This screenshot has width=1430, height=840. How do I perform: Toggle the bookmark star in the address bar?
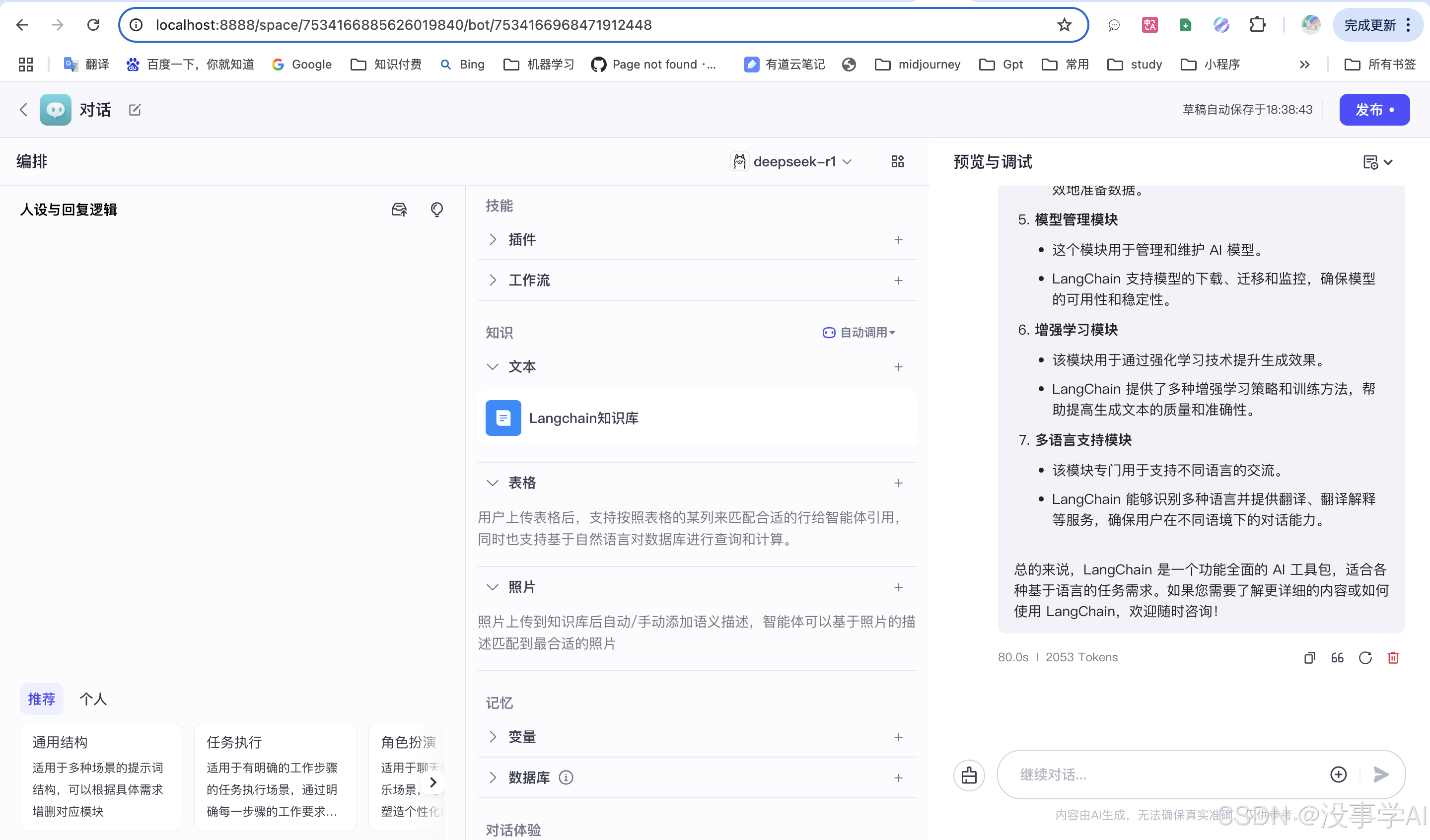pyautogui.click(x=1064, y=25)
